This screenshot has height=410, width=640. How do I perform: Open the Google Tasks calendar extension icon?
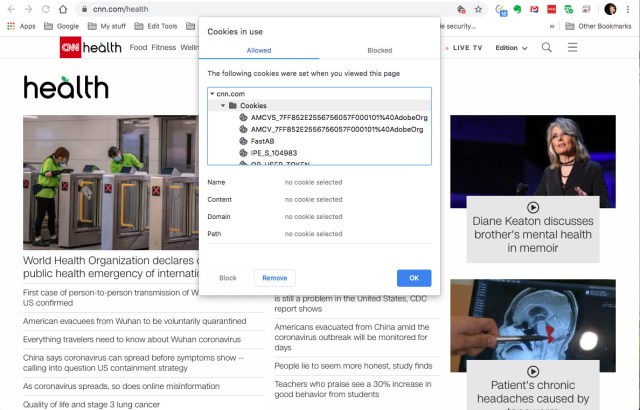[501, 9]
